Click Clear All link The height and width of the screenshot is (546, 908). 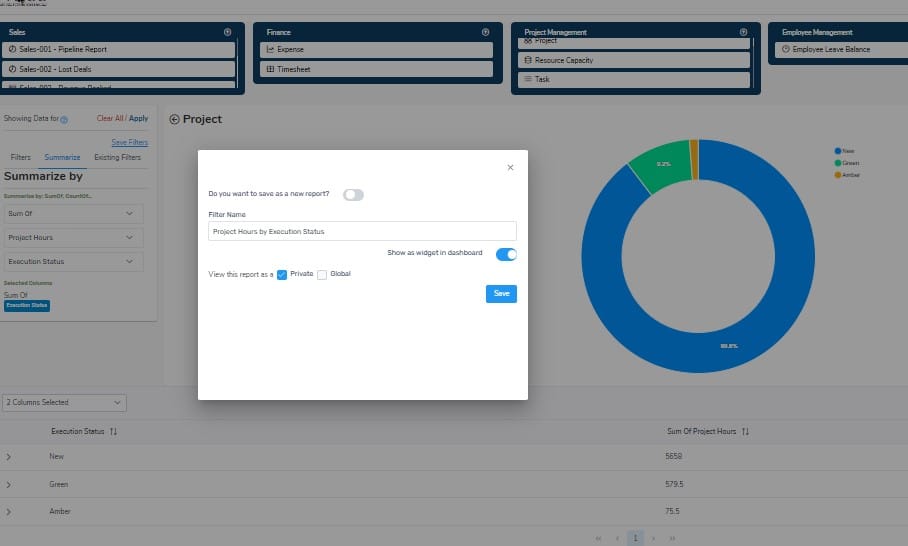coord(110,118)
